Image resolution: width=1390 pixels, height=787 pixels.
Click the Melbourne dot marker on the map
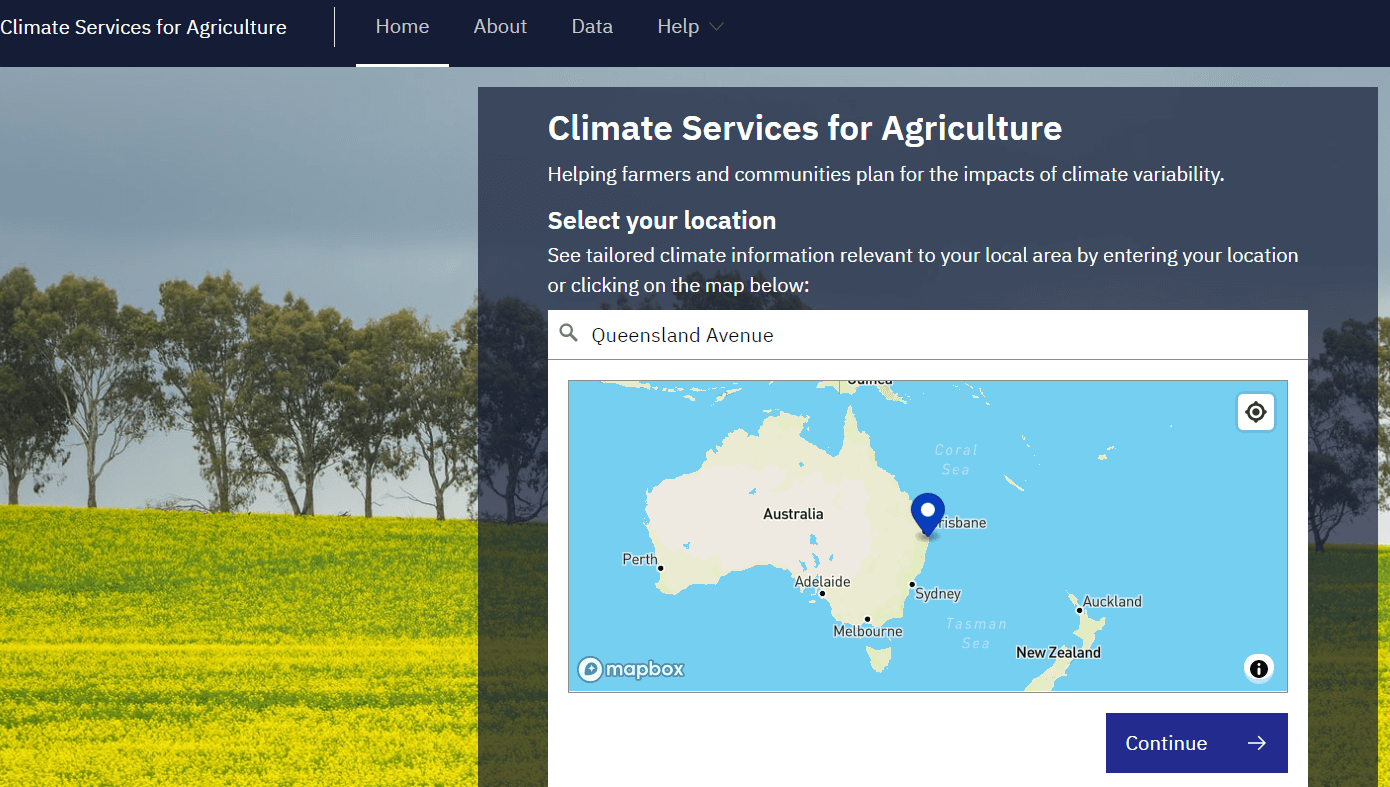[x=868, y=619]
